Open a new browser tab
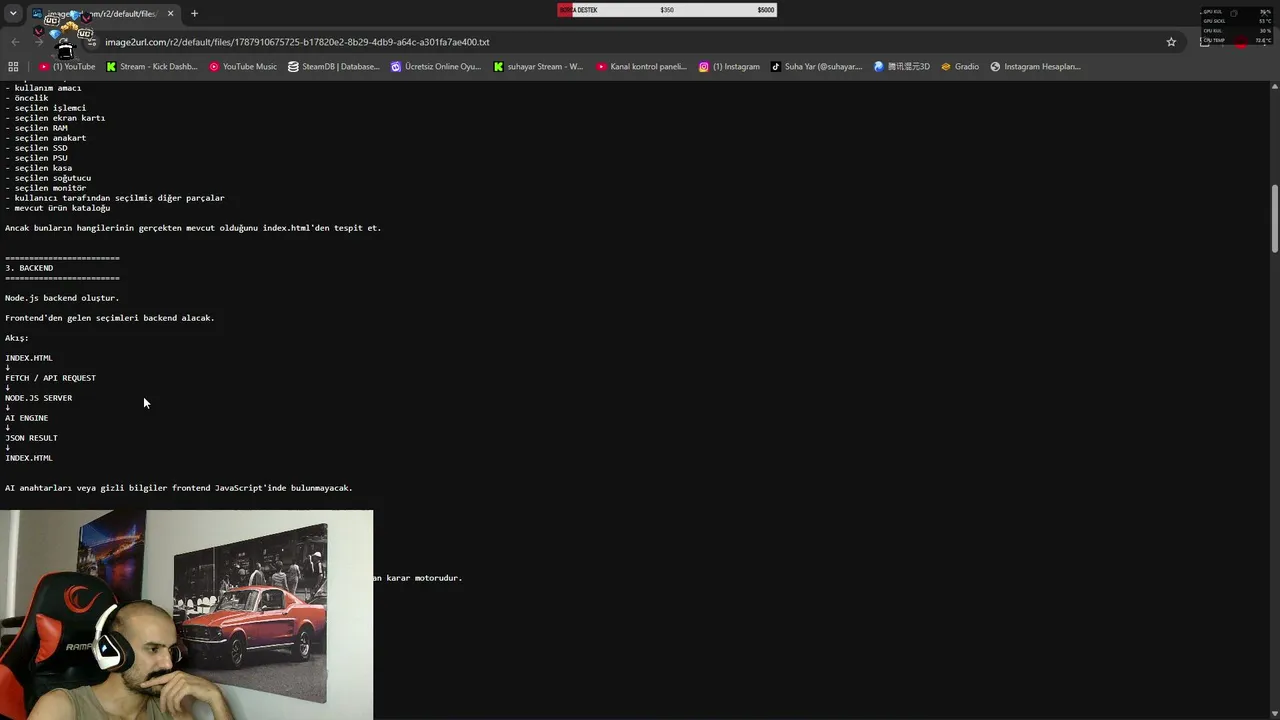The image size is (1280, 720). point(194,14)
